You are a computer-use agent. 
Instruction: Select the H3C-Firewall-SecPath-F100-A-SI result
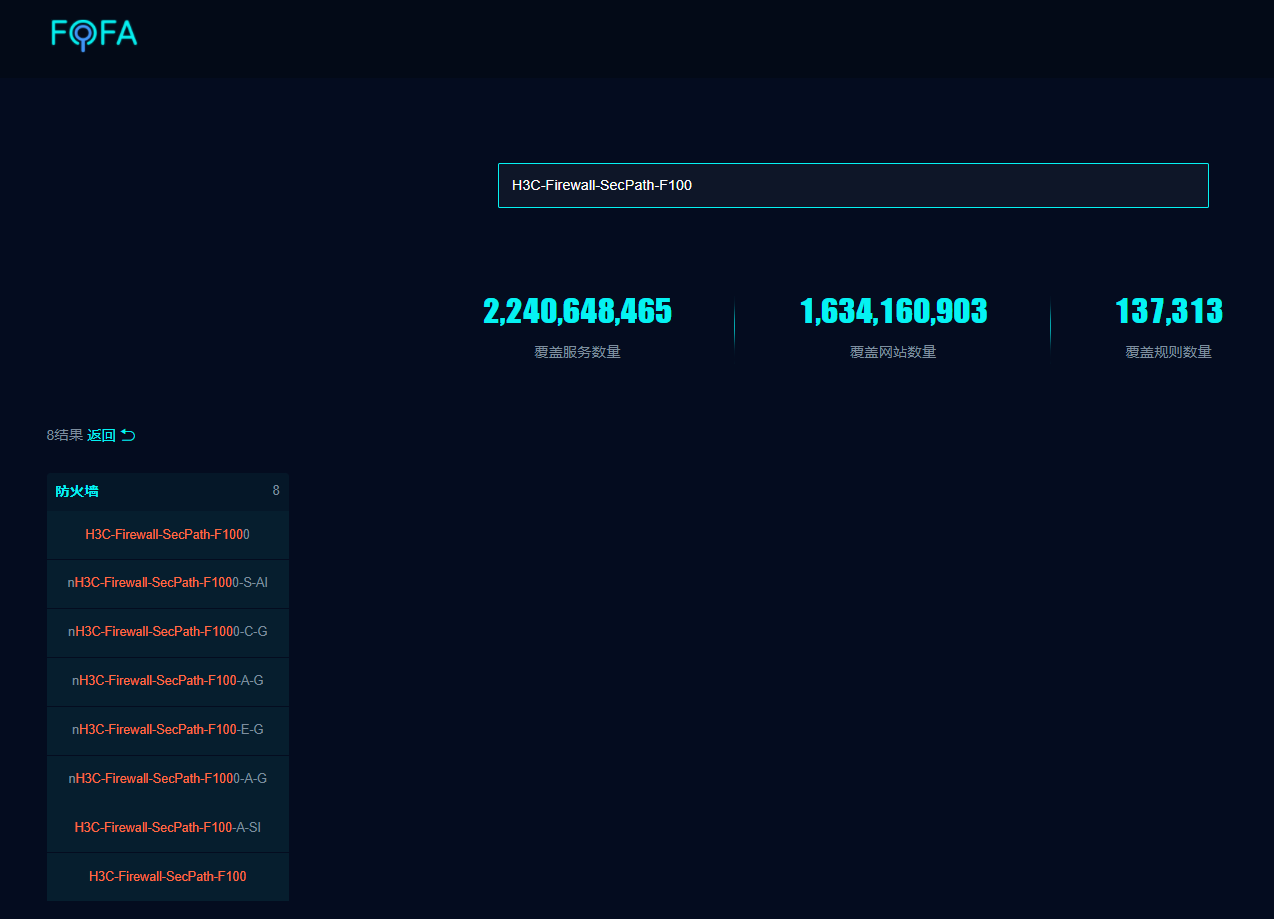tap(168, 827)
